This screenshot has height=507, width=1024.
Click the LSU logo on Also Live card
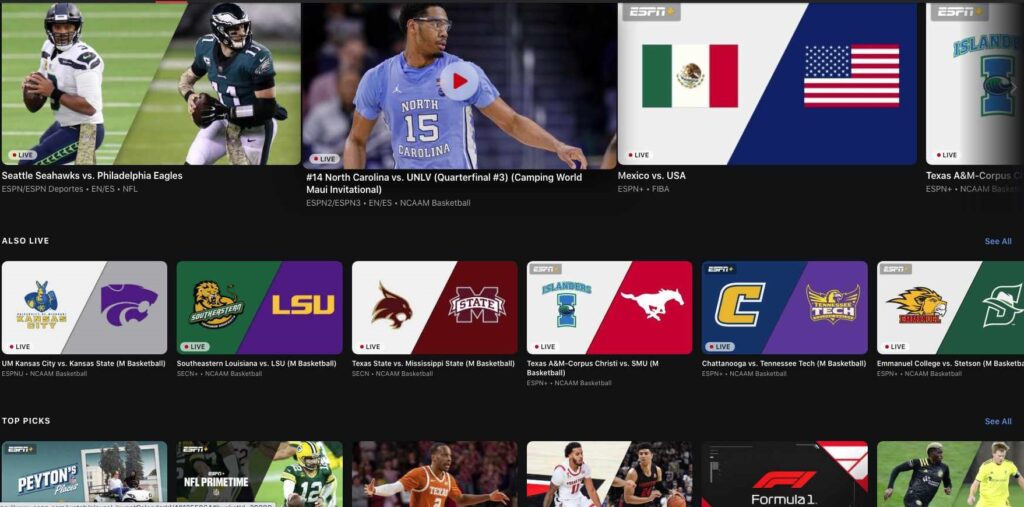(303, 305)
